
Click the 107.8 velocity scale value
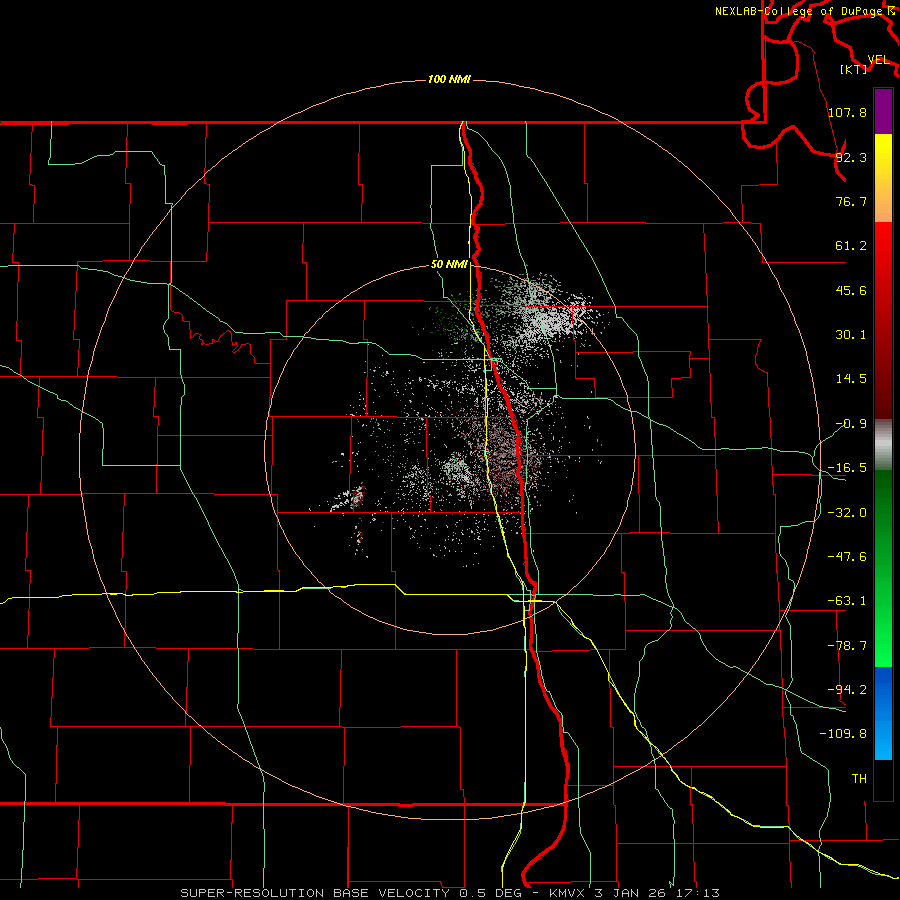coord(847,112)
